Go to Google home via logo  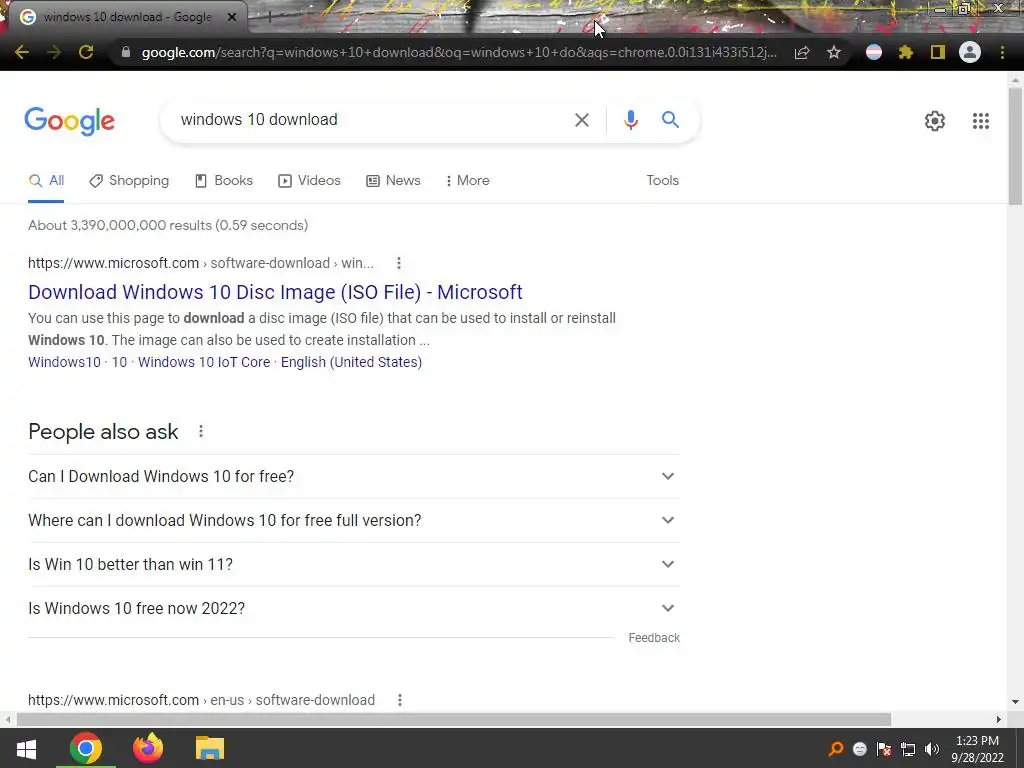[69, 121]
